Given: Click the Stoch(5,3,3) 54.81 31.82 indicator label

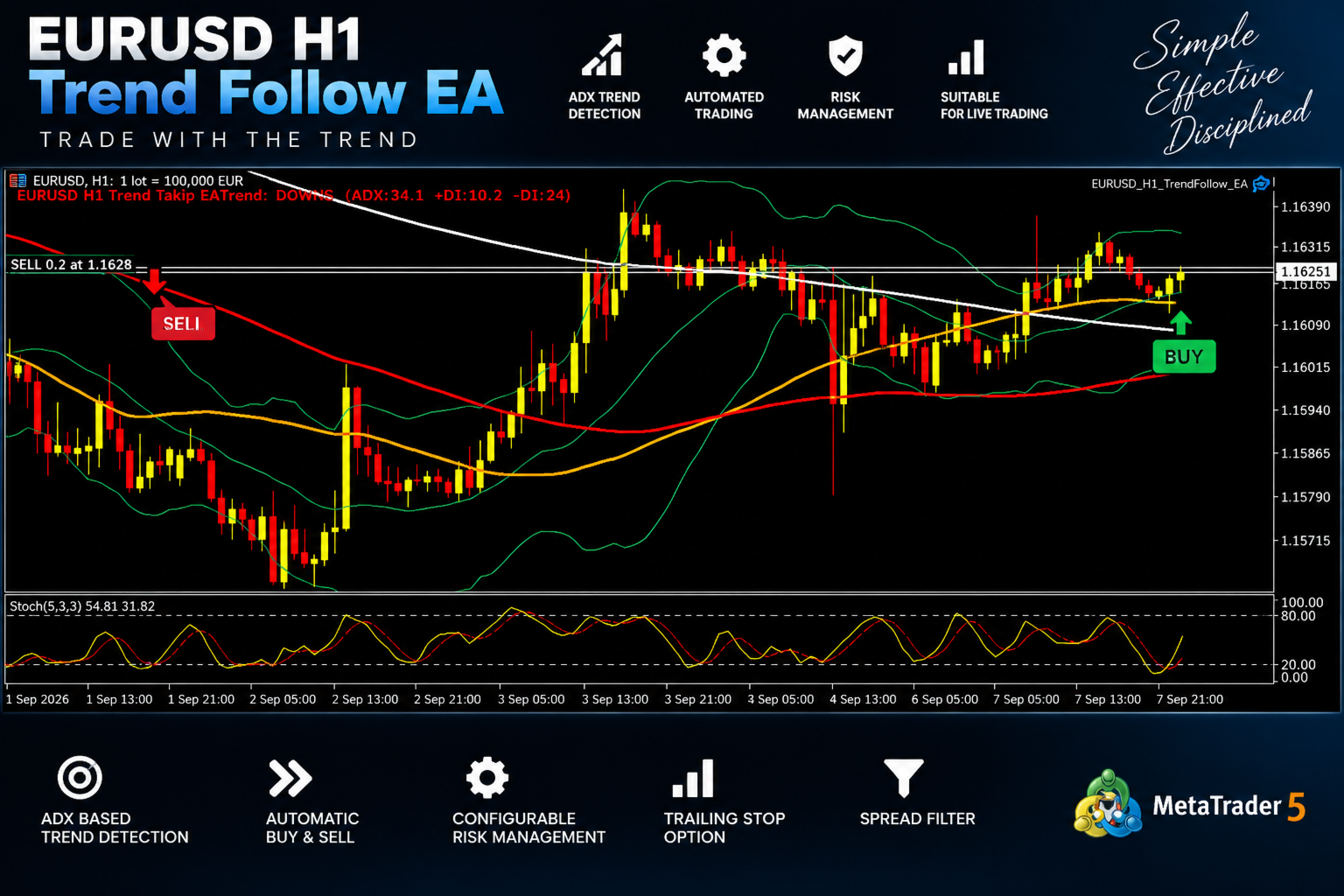Looking at the screenshot, I should point(82,605).
